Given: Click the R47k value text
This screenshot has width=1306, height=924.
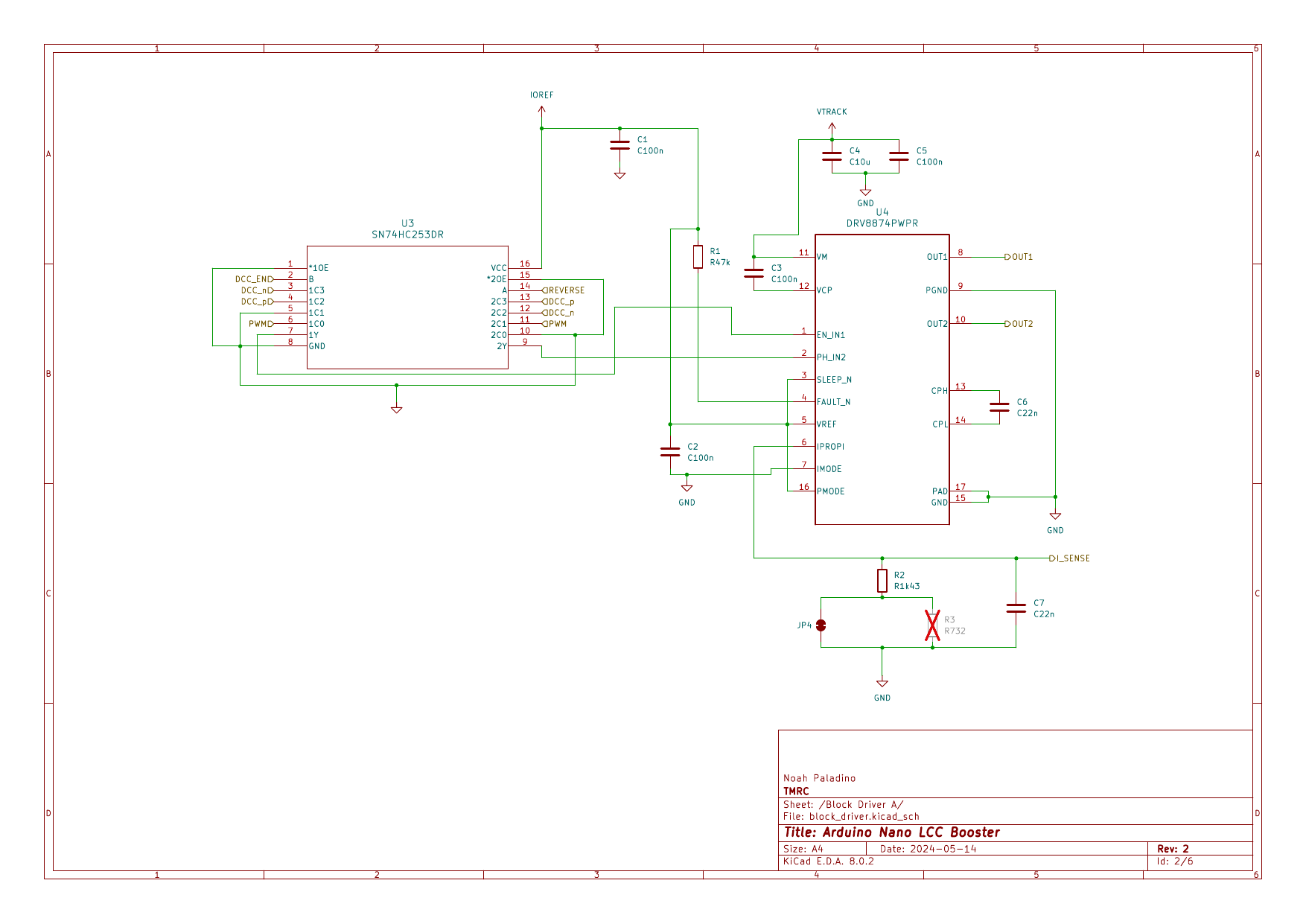Looking at the screenshot, I should click(720, 262).
